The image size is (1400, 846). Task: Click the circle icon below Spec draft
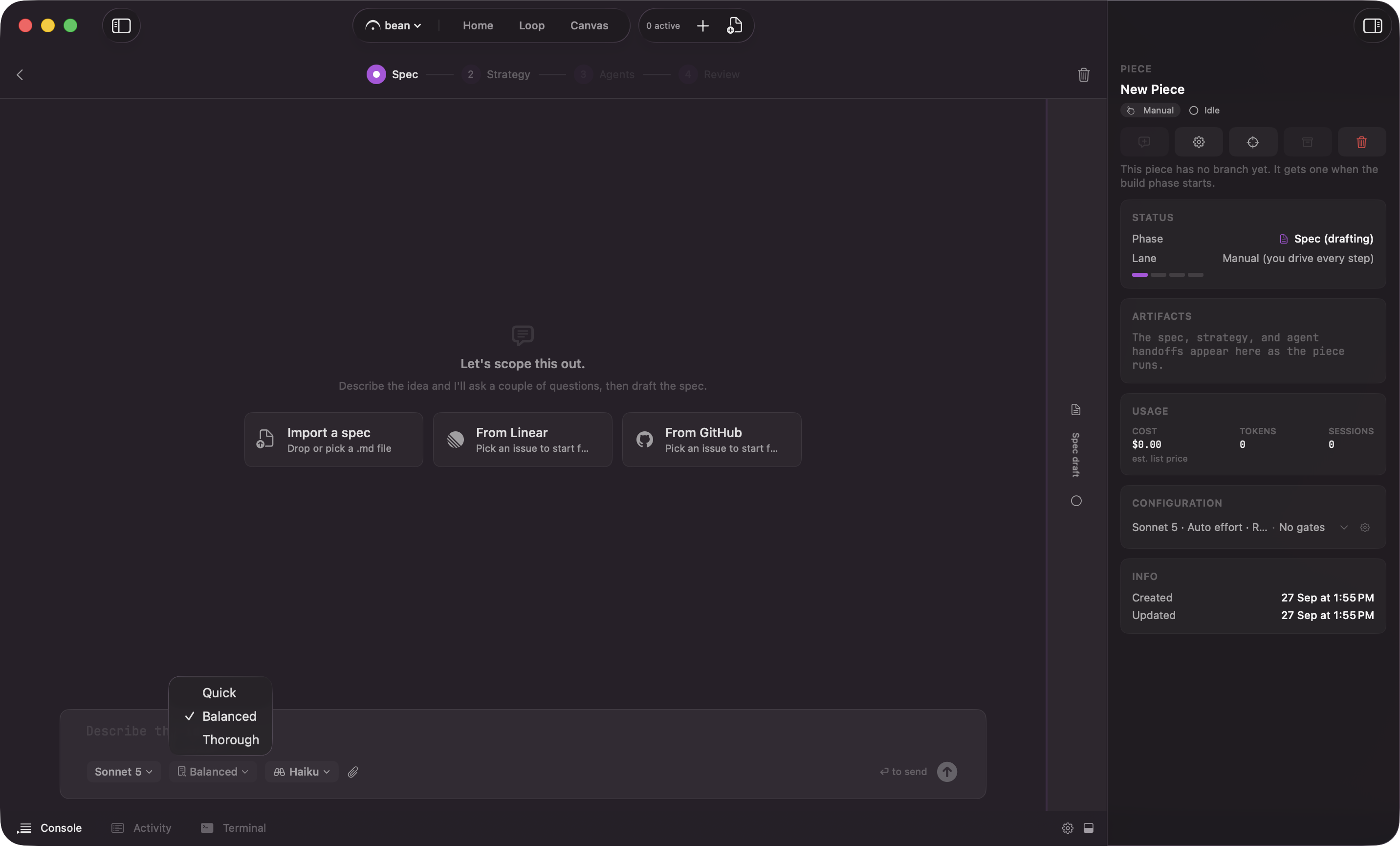point(1075,500)
